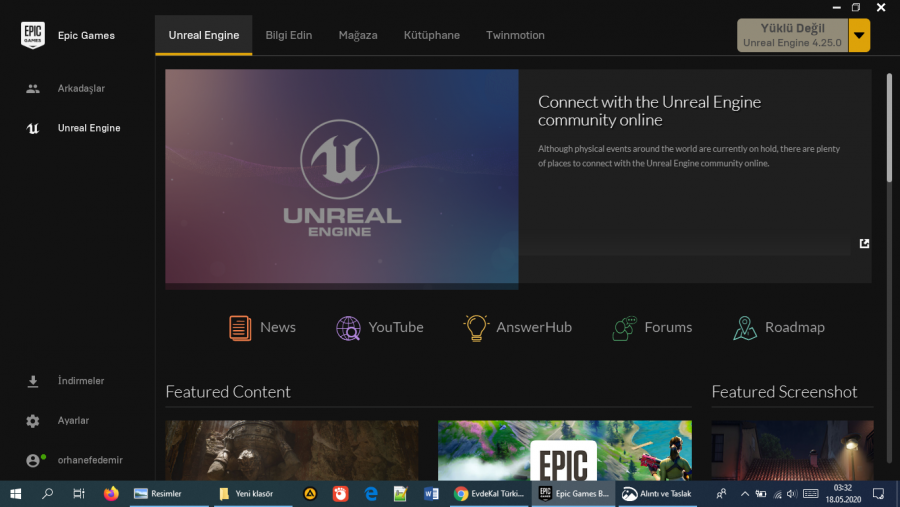
Task: Open the Mağaza tab
Action: [358, 35]
